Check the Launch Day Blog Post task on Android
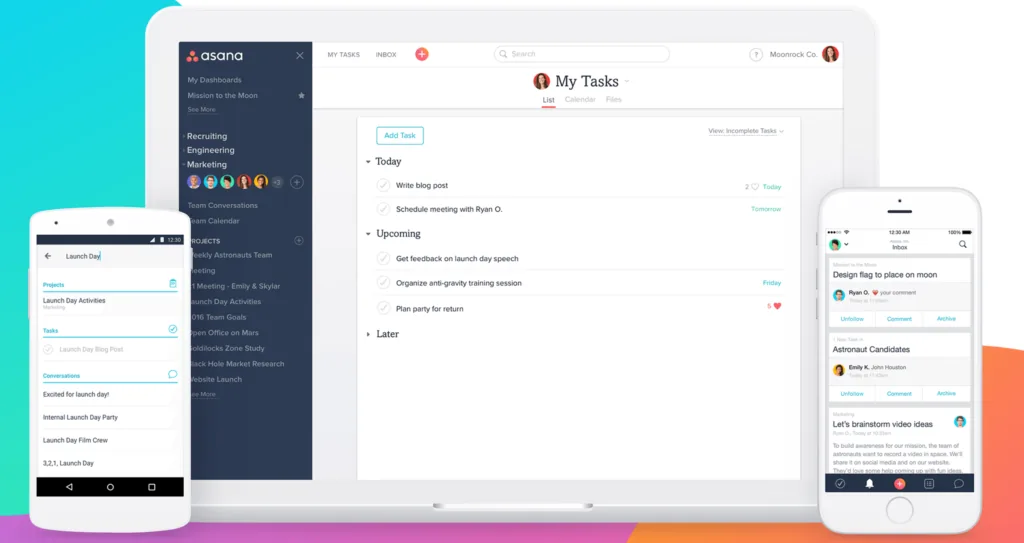 (x=48, y=350)
